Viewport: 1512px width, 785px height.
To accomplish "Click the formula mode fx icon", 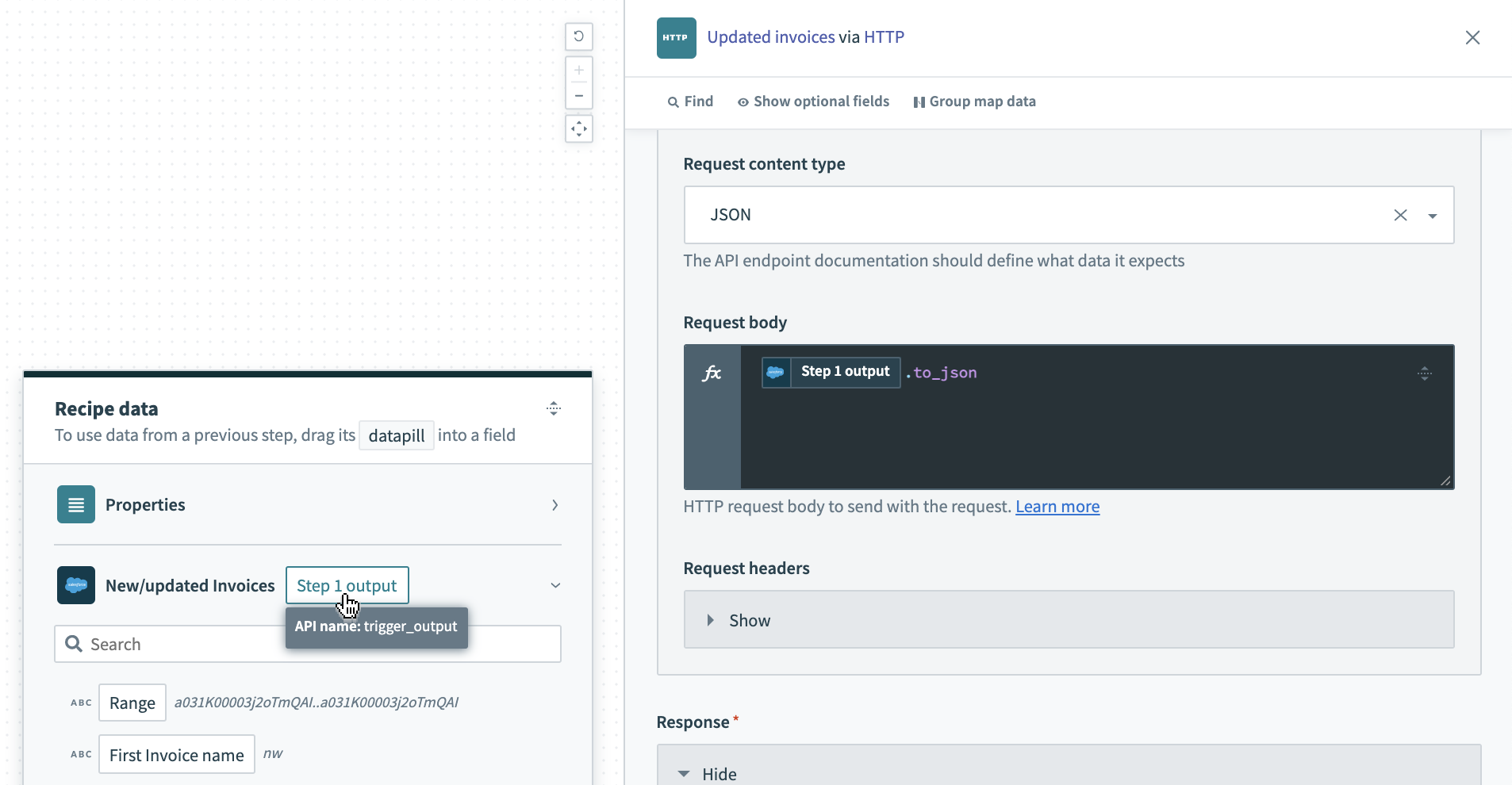I will (712, 373).
